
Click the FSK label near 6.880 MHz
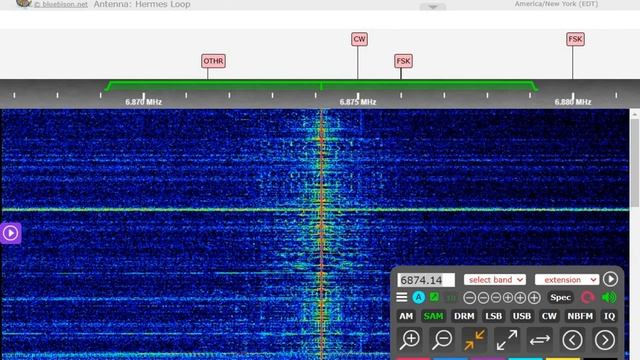click(x=575, y=39)
